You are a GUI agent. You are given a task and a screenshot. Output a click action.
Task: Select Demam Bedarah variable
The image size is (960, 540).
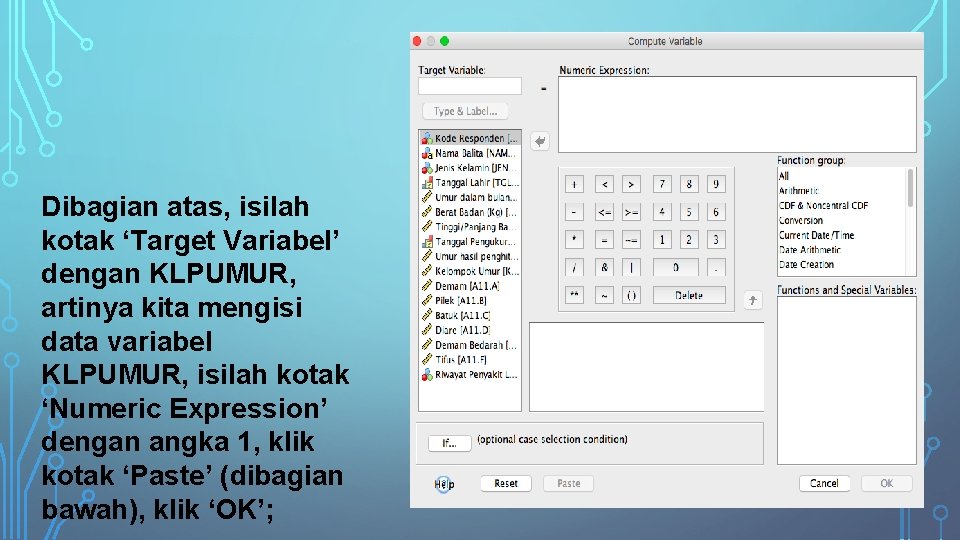pos(470,345)
